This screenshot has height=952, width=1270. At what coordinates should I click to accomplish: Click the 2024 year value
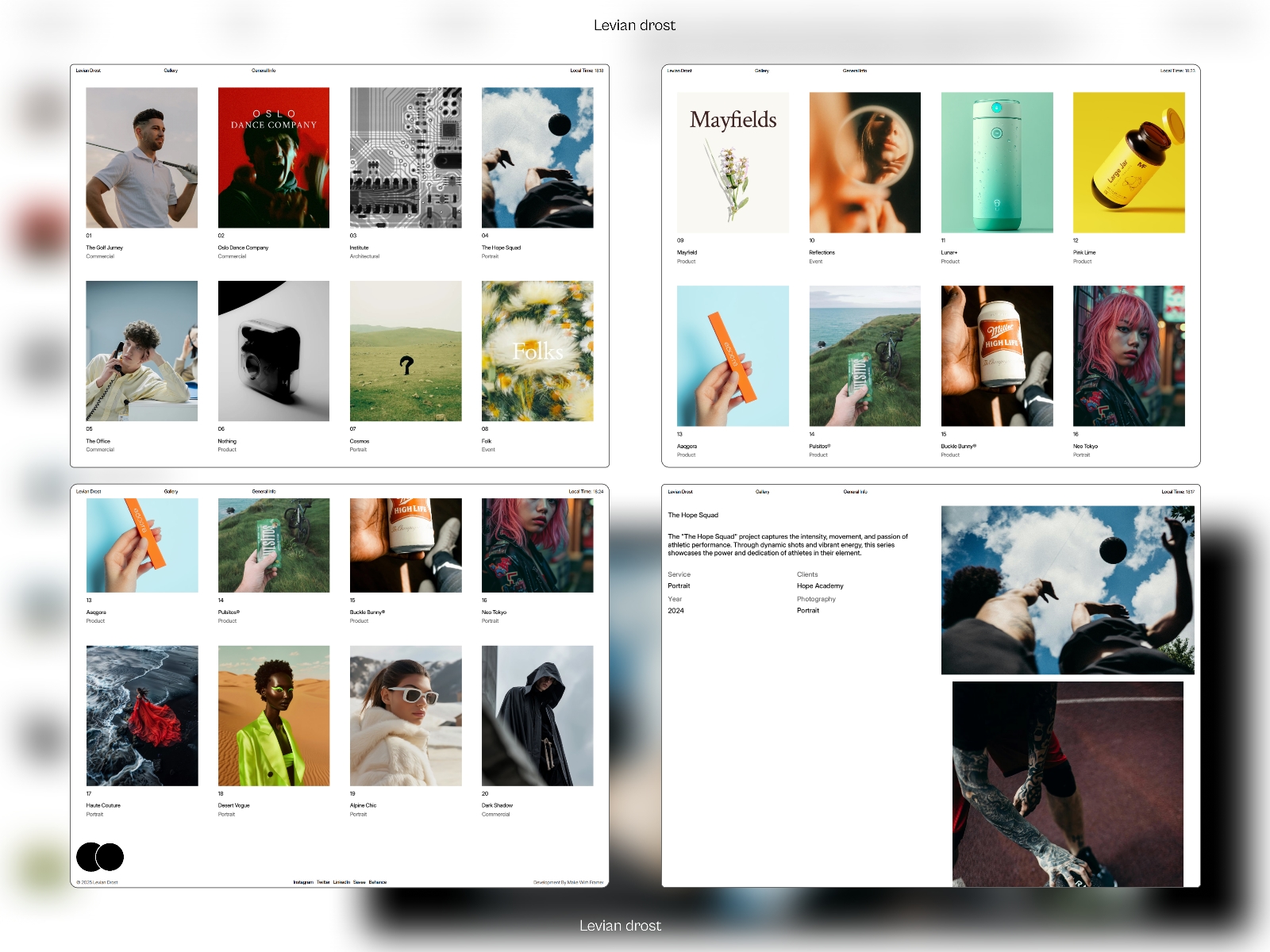coord(675,611)
